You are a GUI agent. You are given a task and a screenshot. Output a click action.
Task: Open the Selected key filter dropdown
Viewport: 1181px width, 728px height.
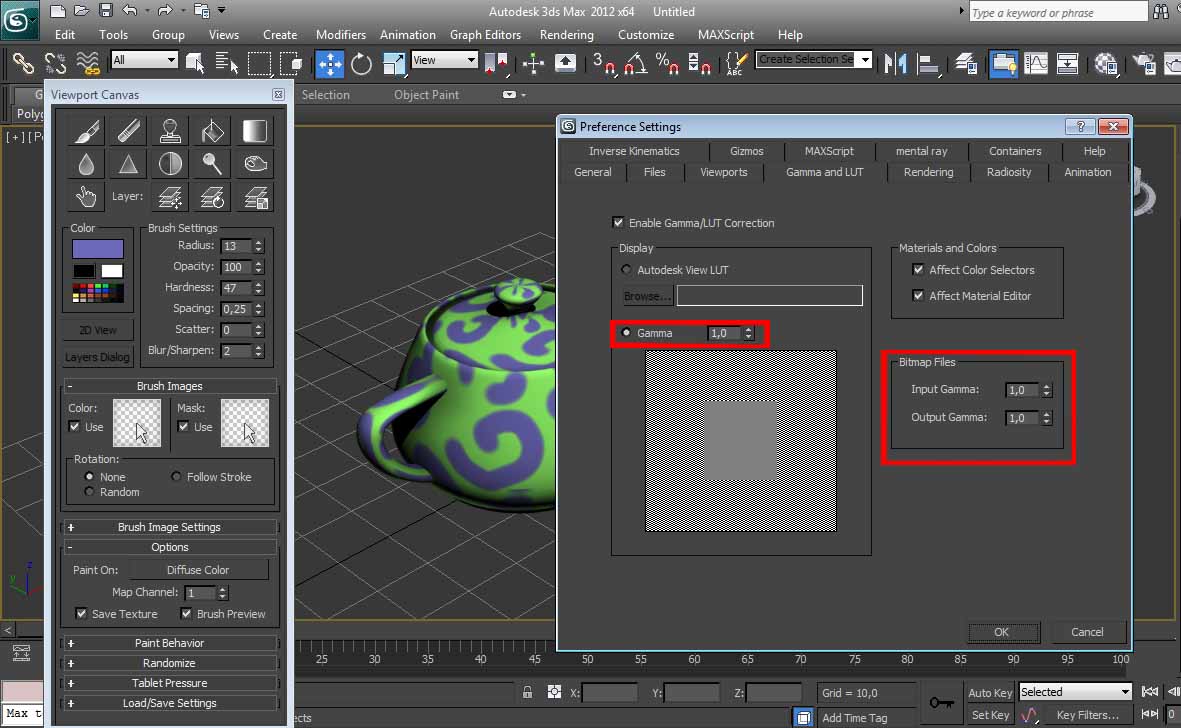pyautogui.click(x=1075, y=692)
